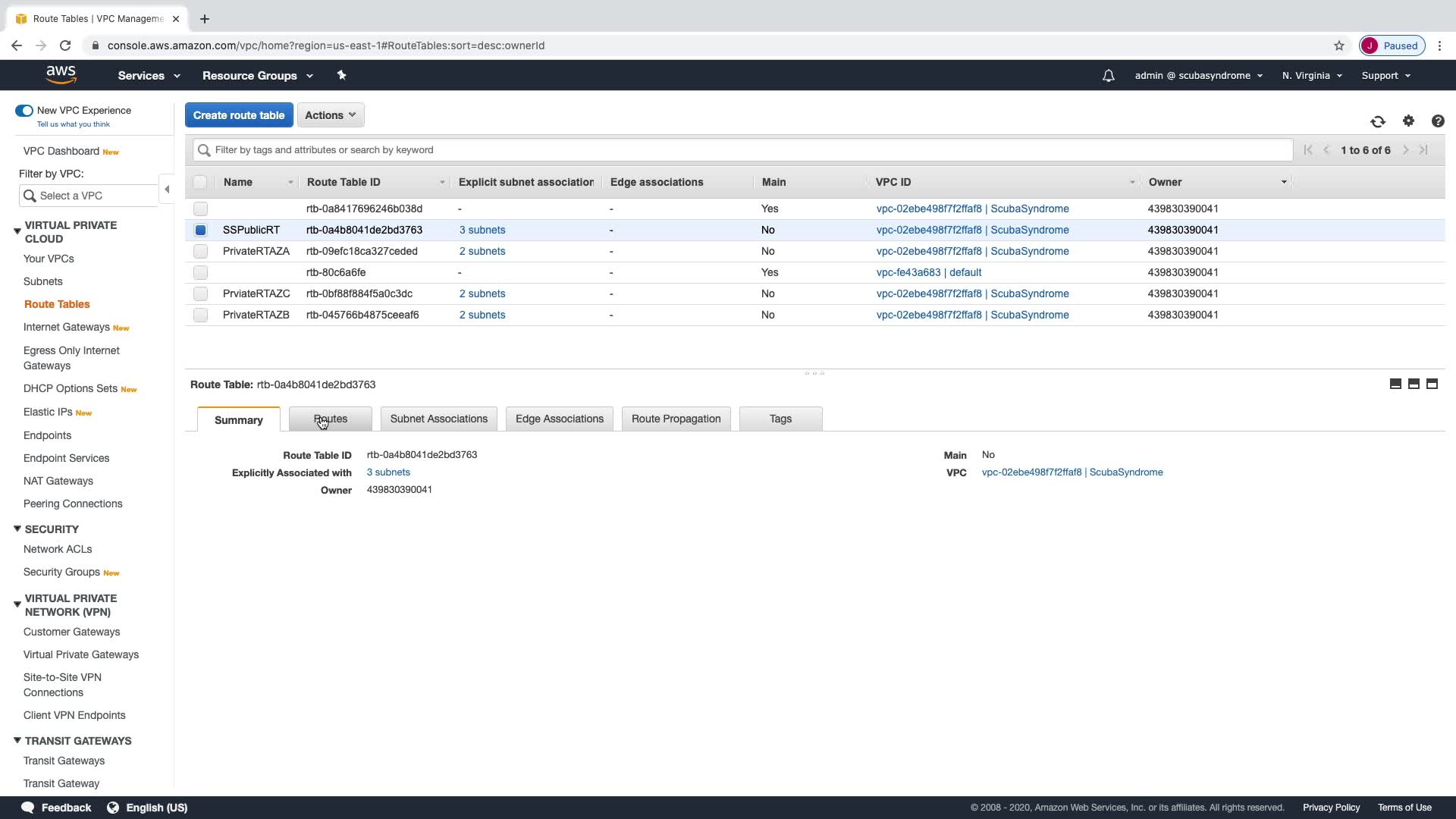Open the 3 subnets link for SSPublicRT
Screen dimensions: 1456x819
(482, 230)
